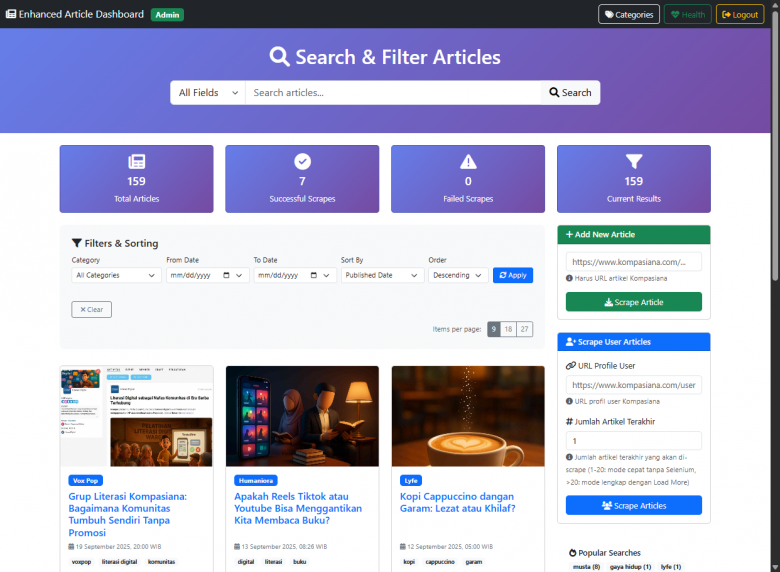Viewport: 780px width, 572px height.
Task: Click the magnifier icon in the page heading
Action: pos(280,57)
